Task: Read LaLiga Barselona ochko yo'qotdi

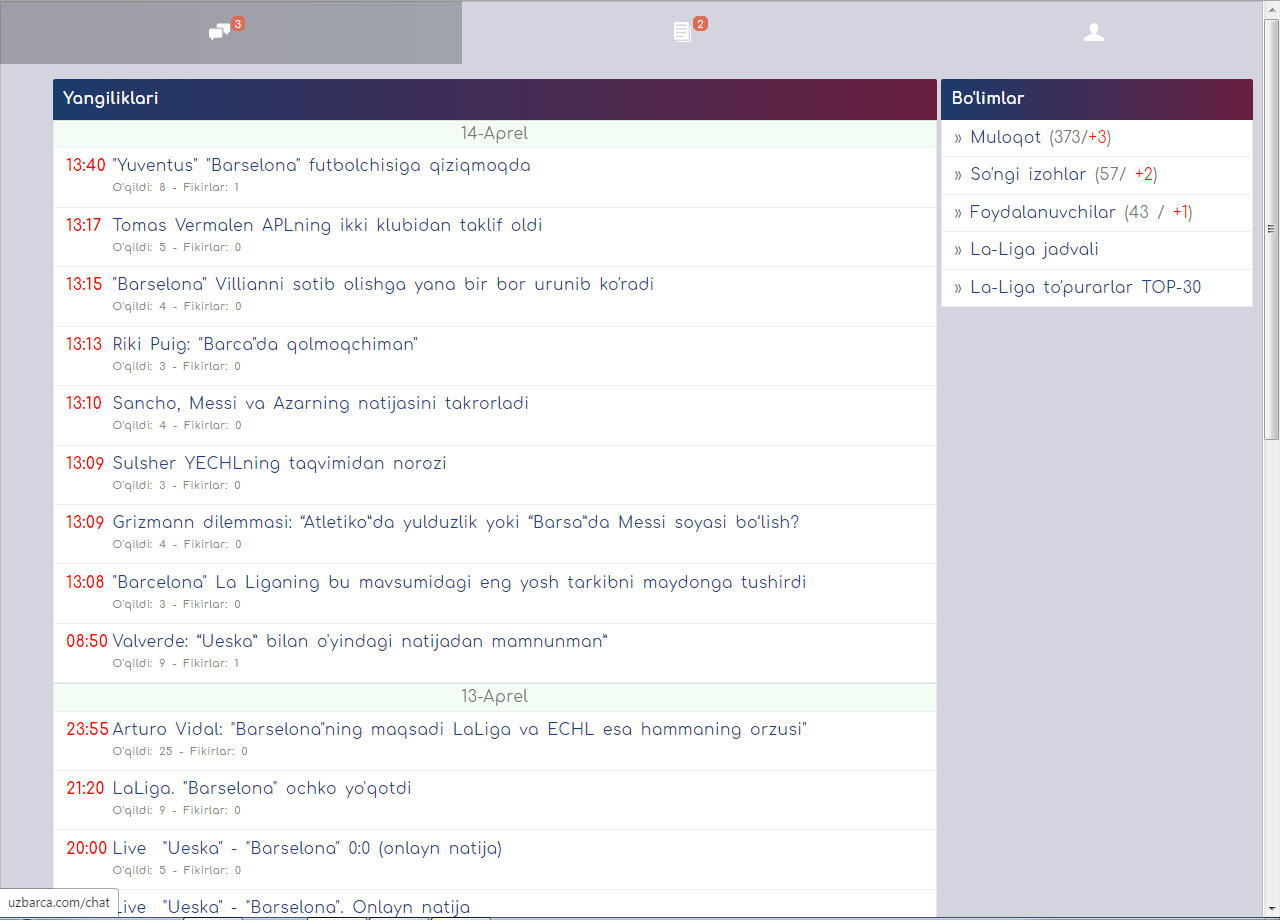Action: [x=262, y=789]
